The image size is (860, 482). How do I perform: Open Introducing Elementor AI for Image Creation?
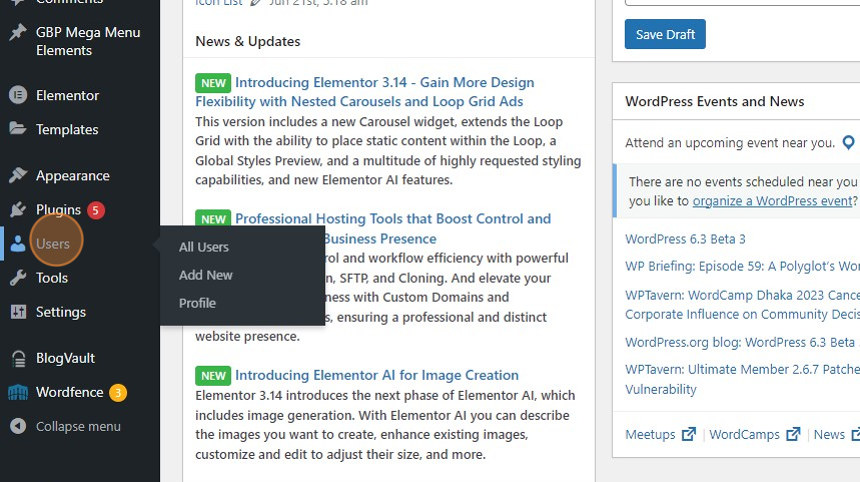point(377,375)
